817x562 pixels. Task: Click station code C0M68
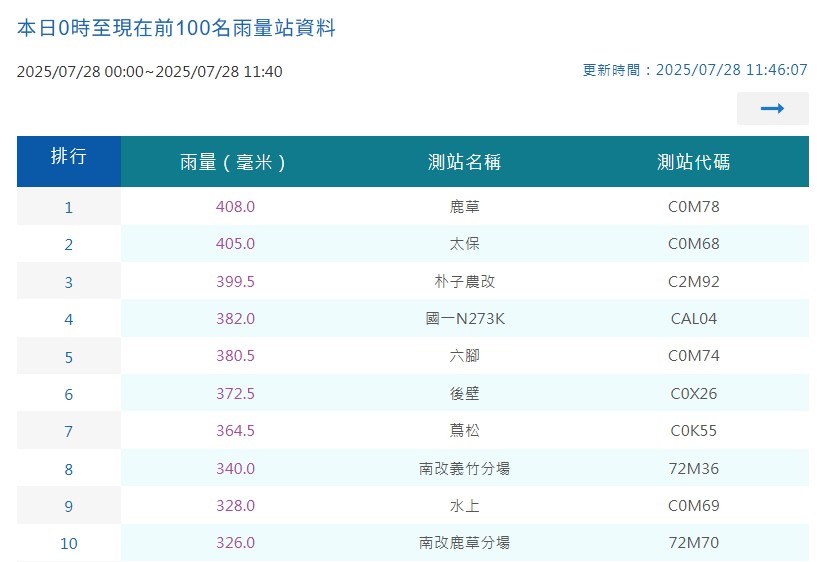pyautogui.click(x=693, y=244)
